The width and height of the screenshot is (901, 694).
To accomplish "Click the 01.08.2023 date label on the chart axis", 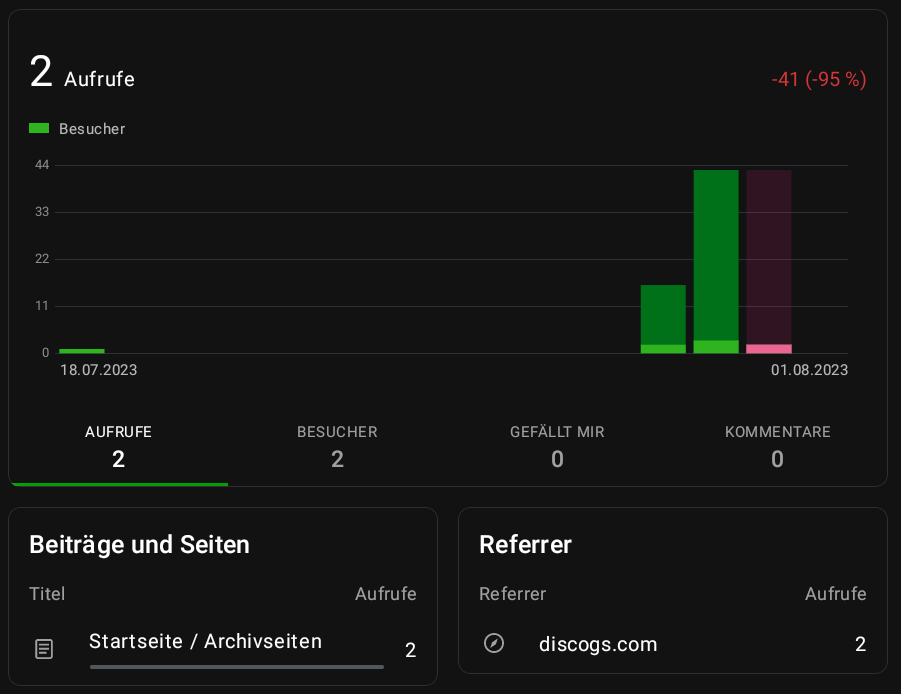I will point(808,370).
